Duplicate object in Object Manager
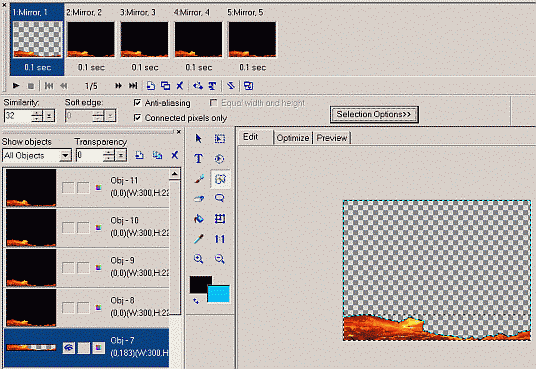 (157, 155)
